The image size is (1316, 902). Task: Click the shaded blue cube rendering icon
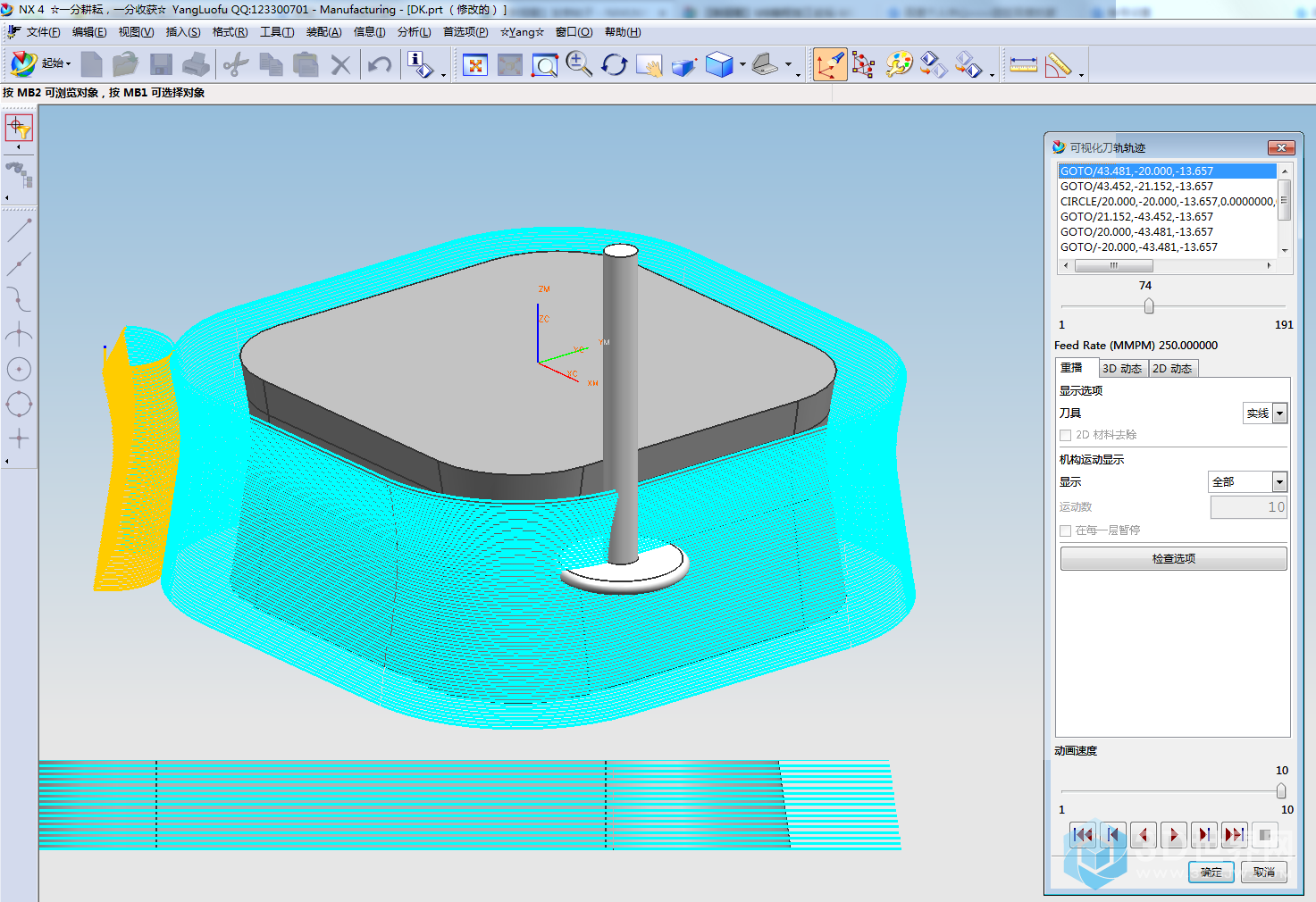click(719, 64)
